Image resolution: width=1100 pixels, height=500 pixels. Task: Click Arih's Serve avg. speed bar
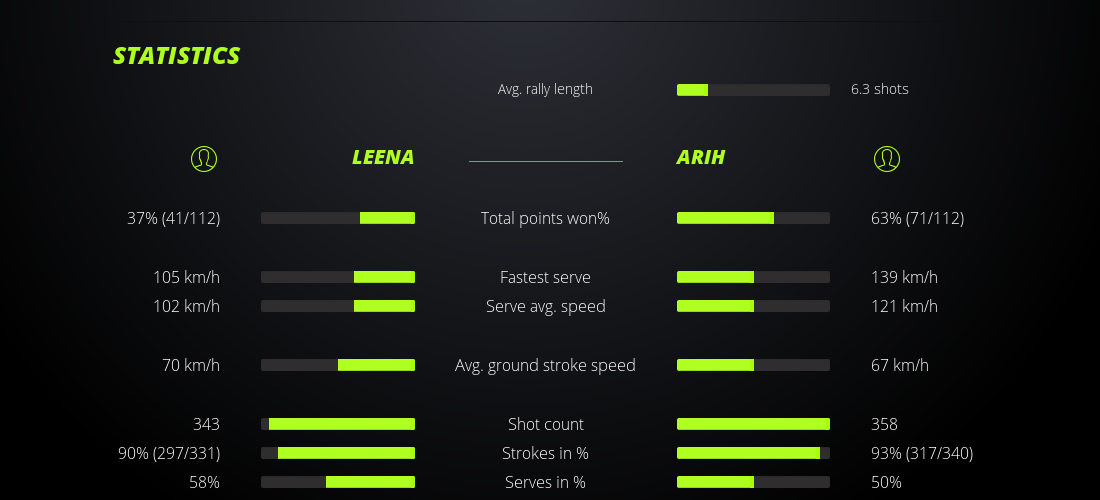pos(753,306)
